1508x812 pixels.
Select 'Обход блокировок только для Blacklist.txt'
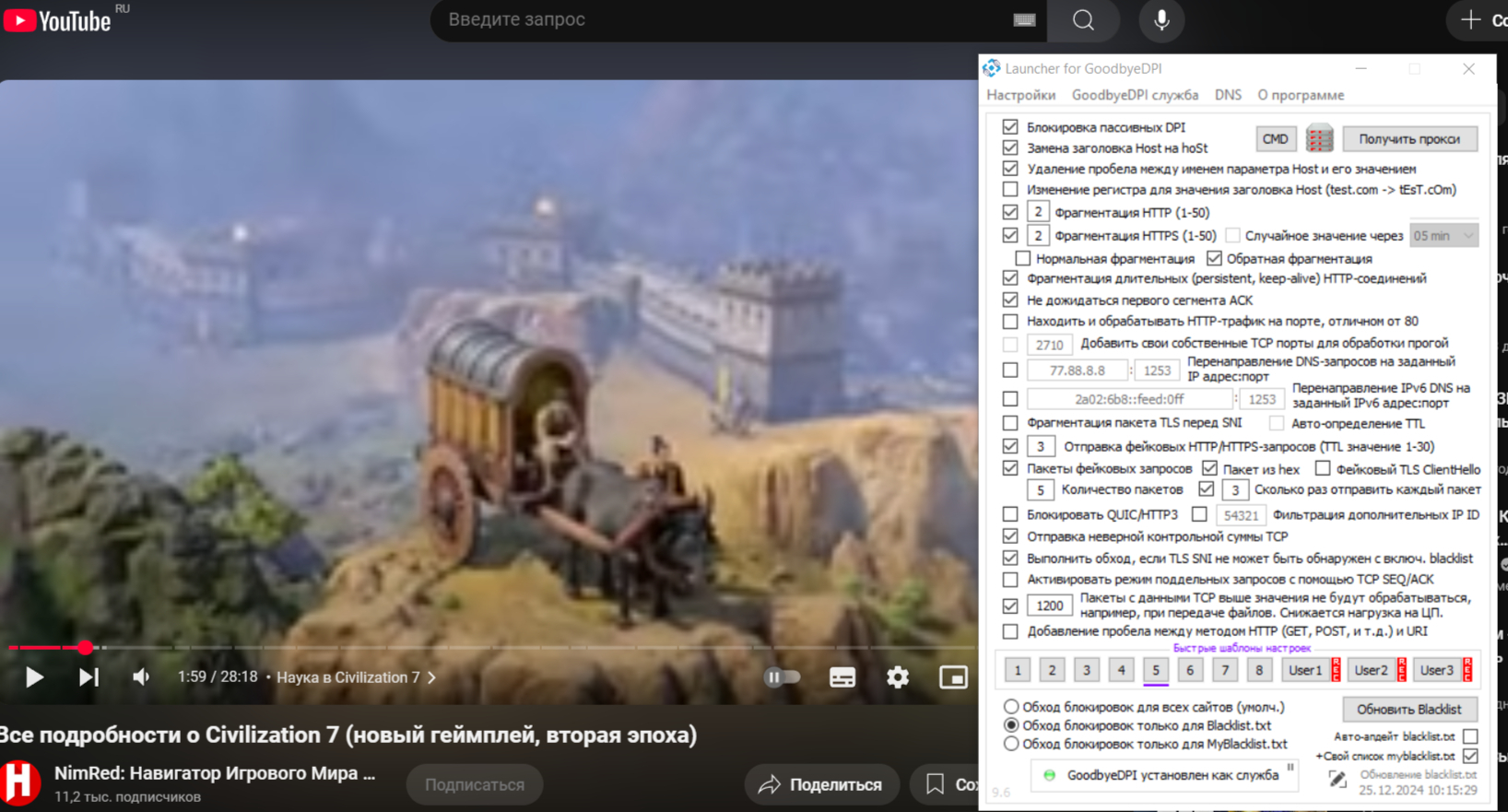coord(1011,725)
